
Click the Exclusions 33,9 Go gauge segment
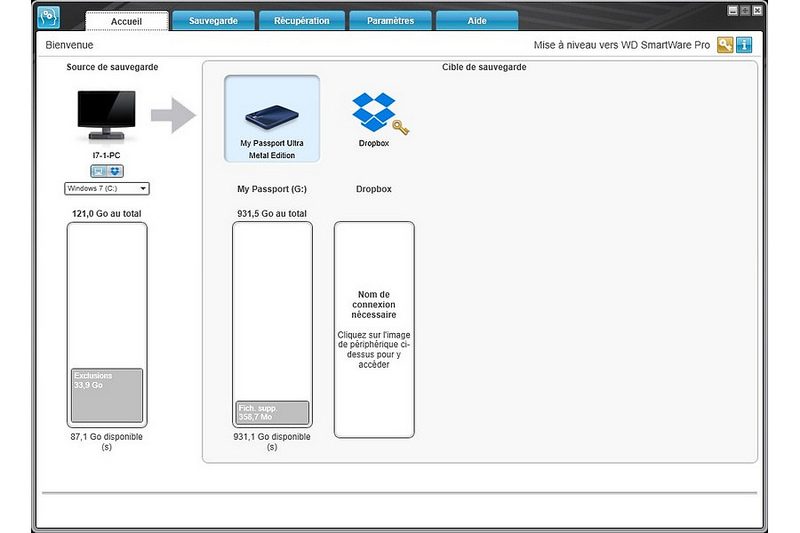click(107, 395)
